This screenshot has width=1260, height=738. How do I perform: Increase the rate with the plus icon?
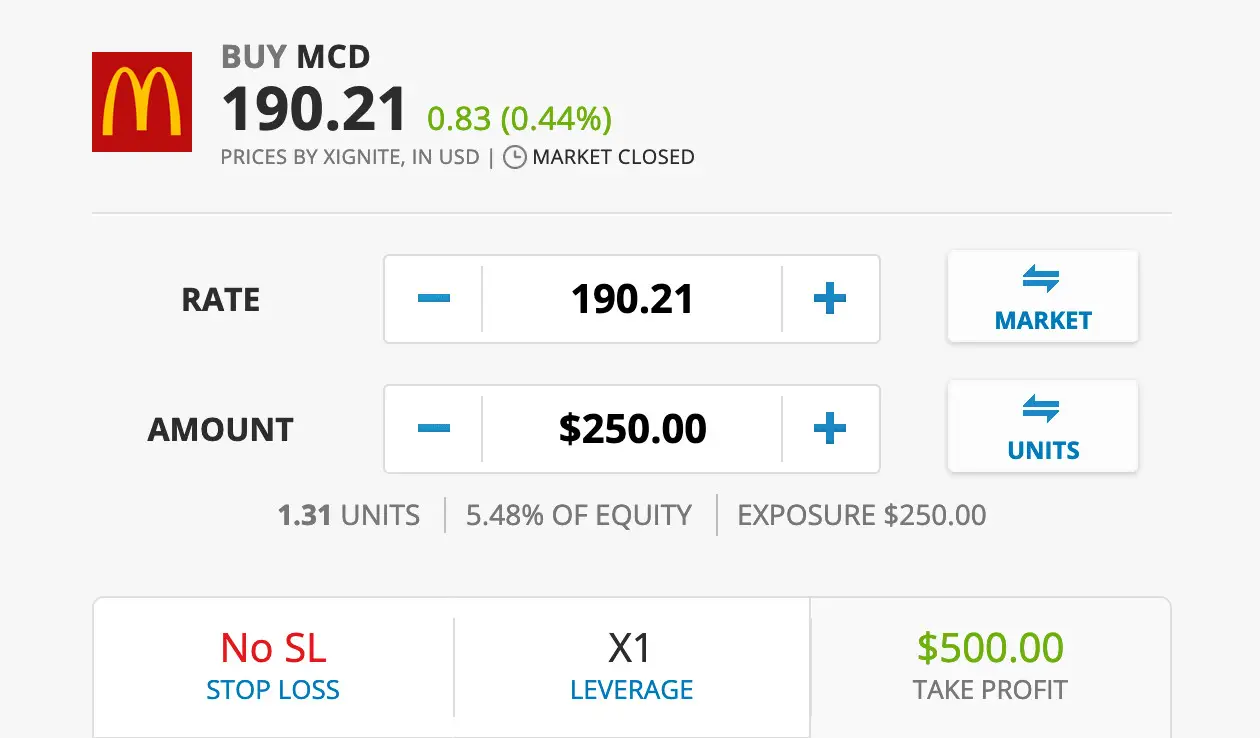[830, 299]
